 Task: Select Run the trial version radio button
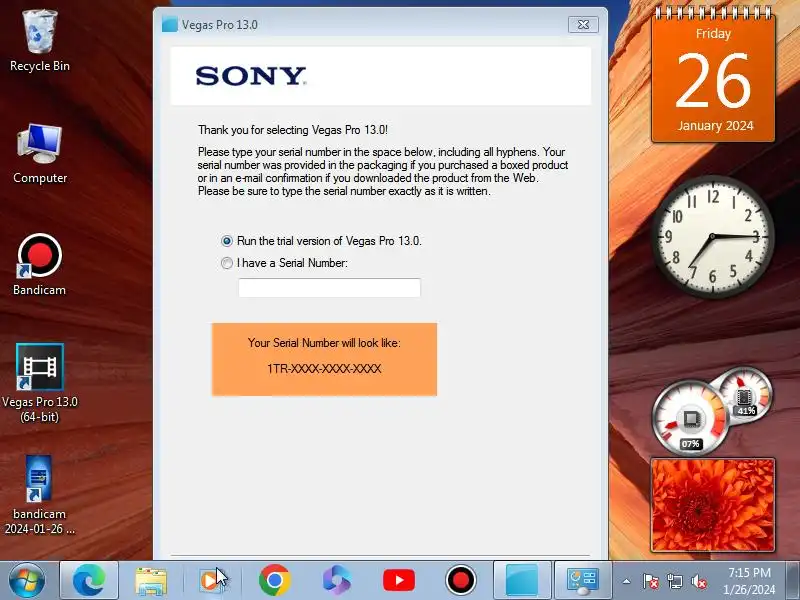click(227, 241)
